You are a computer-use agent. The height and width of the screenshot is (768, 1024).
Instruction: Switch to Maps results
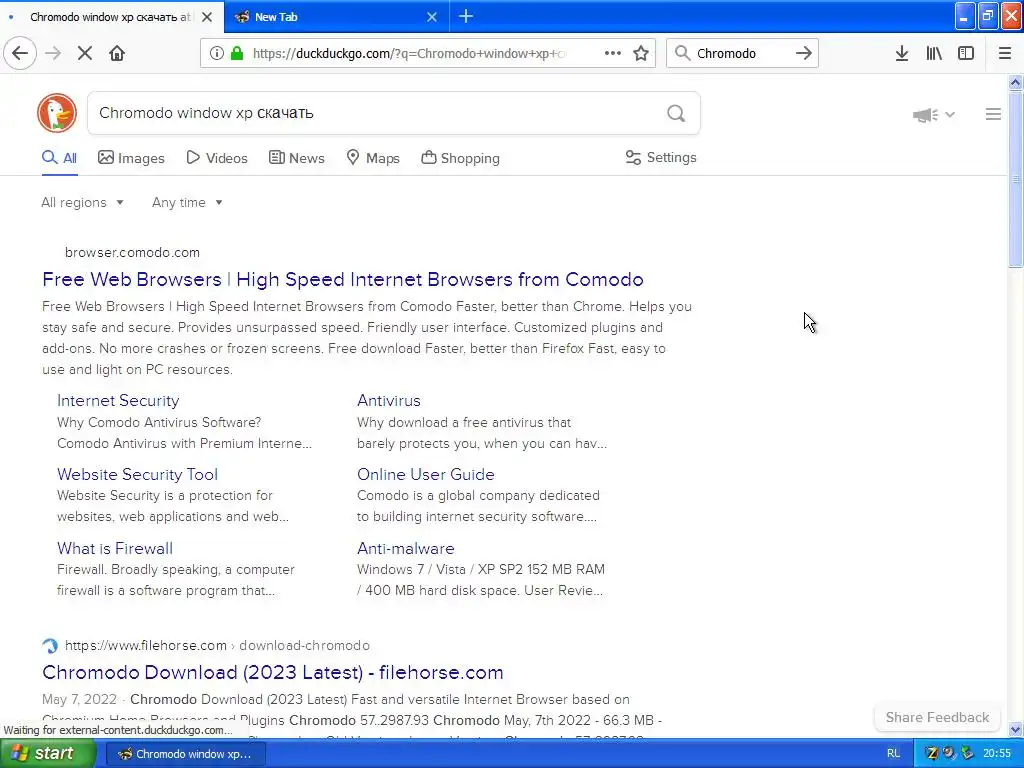[373, 158]
